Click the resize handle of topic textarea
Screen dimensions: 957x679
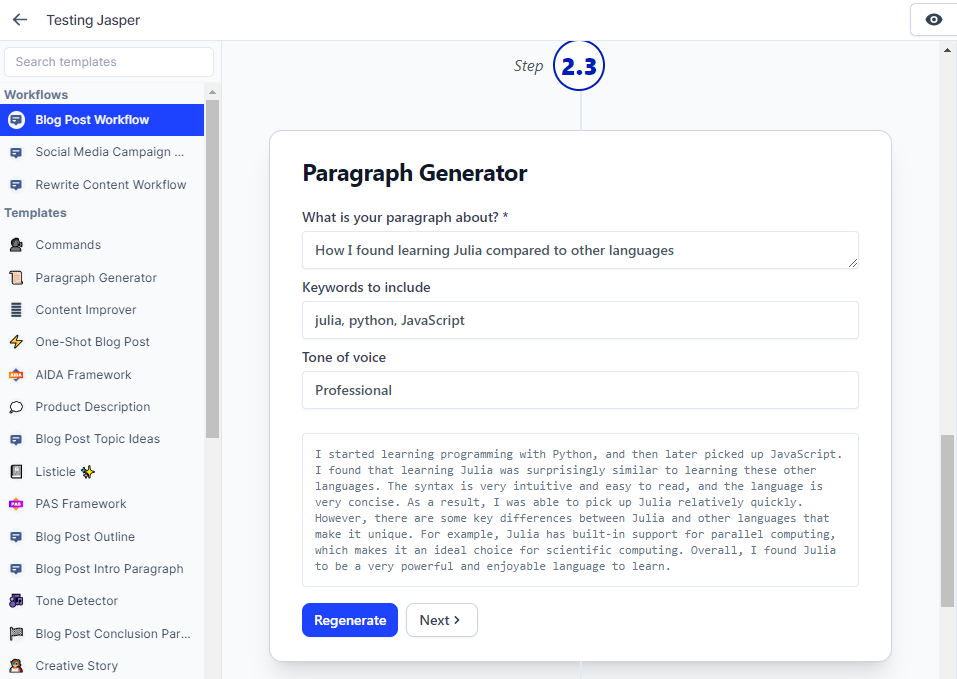(853, 263)
